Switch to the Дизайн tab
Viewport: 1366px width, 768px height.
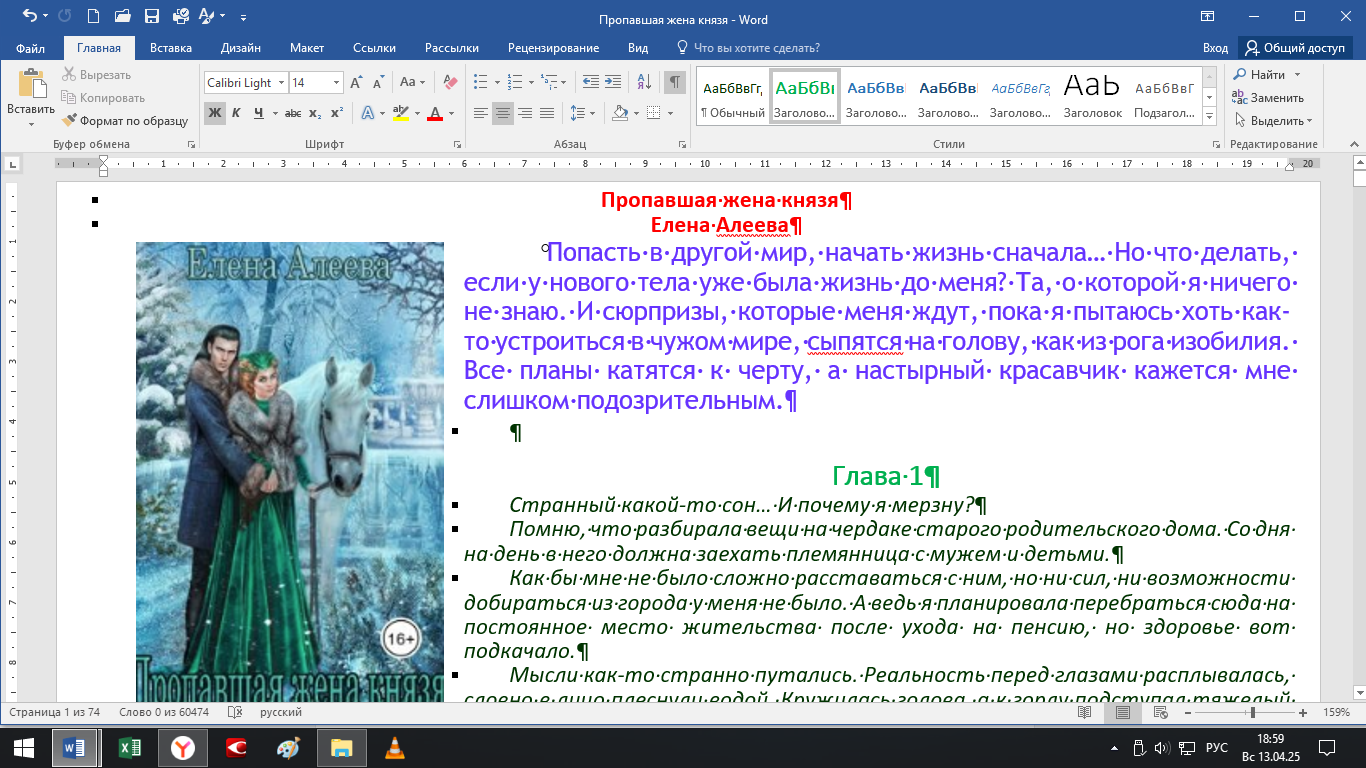(241, 47)
